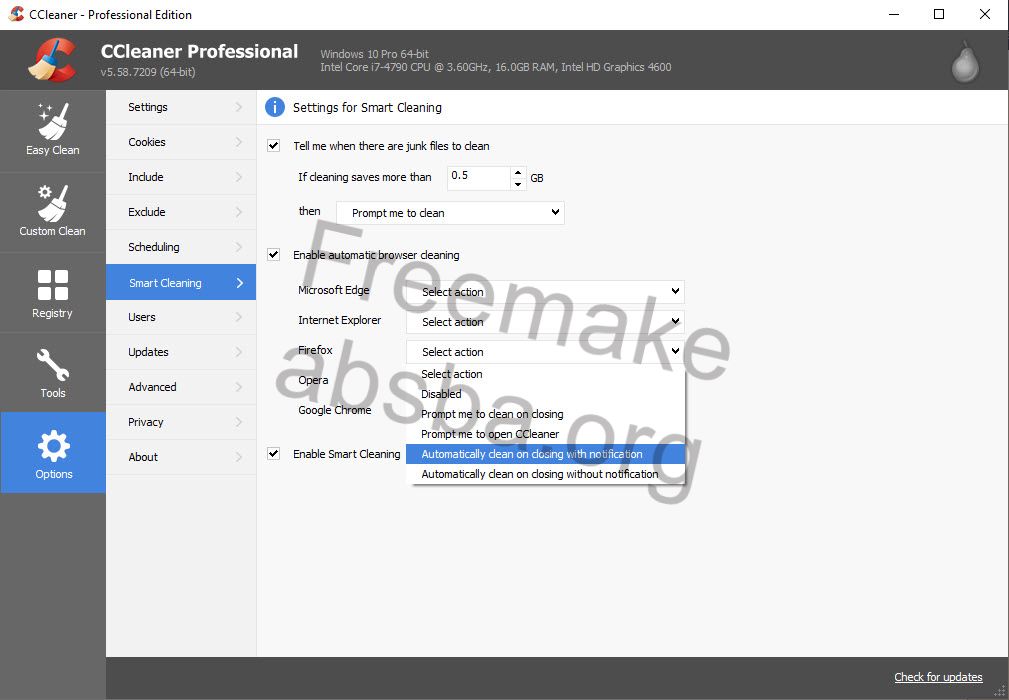Choose 'Automatically clean on closing with notification'
1009x700 pixels.
pyautogui.click(x=545, y=454)
